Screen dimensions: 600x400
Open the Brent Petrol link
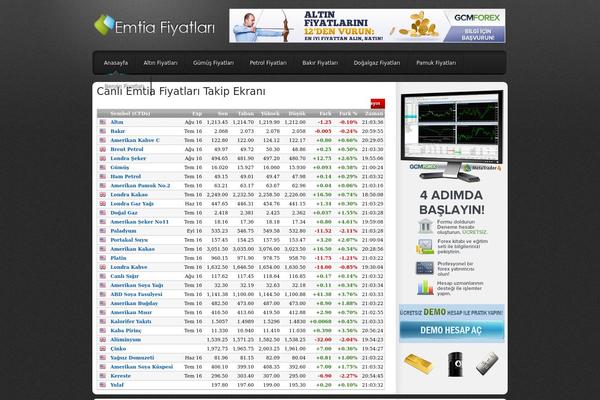point(127,149)
